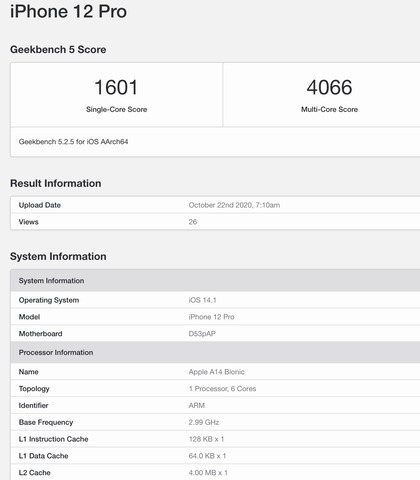
Task: Select the Operating System iOS 14.1 value
Action: [202, 300]
